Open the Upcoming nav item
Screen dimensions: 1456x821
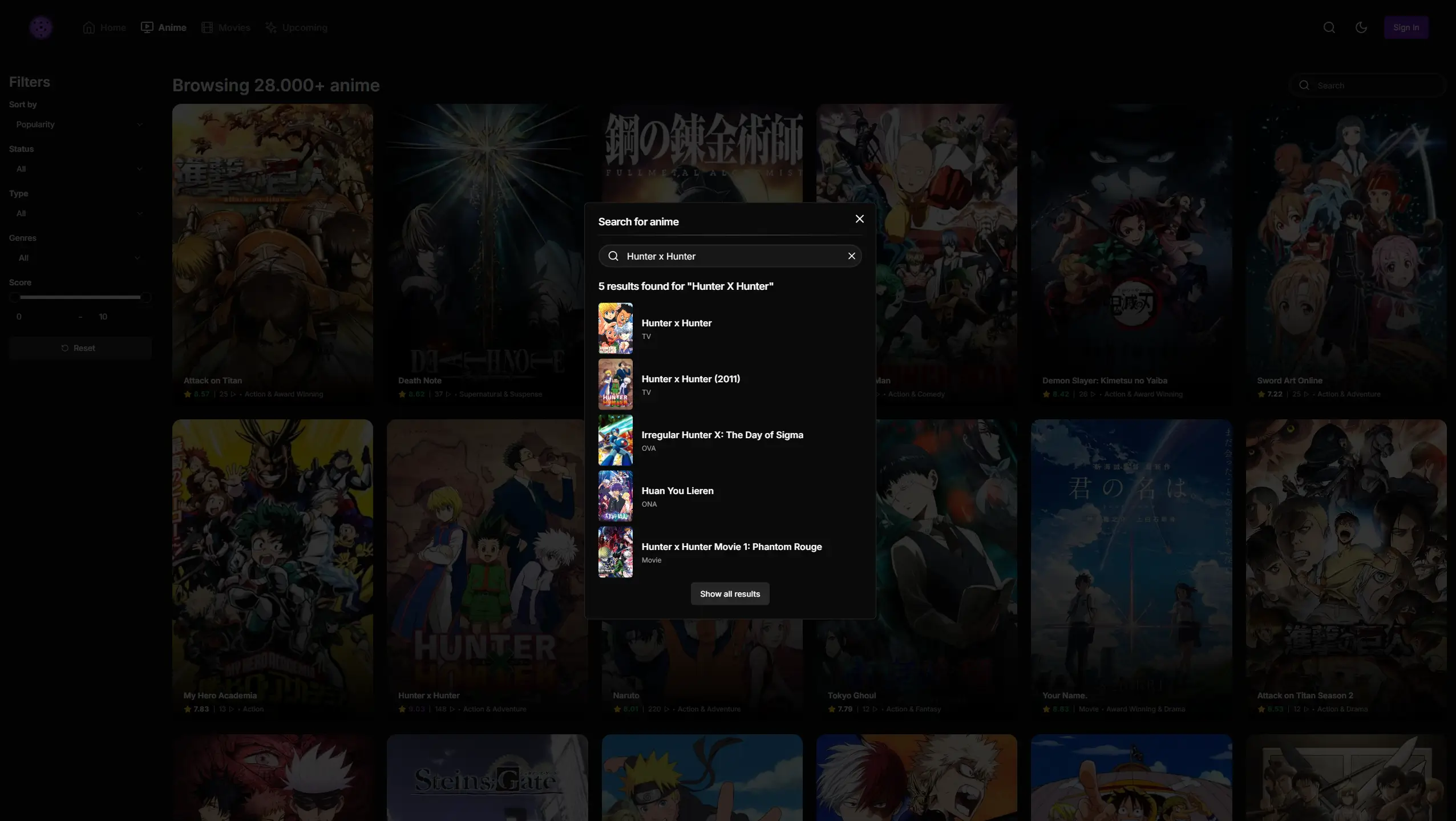pos(296,27)
